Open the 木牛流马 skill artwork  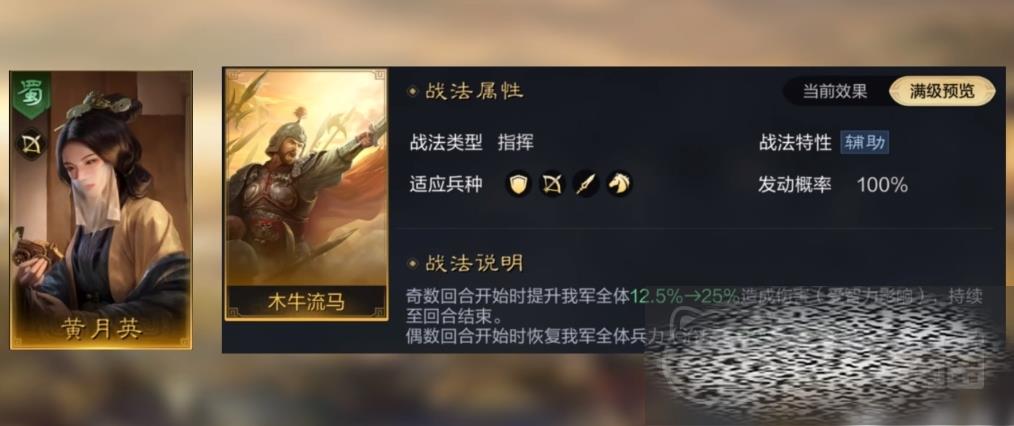point(306,177)
